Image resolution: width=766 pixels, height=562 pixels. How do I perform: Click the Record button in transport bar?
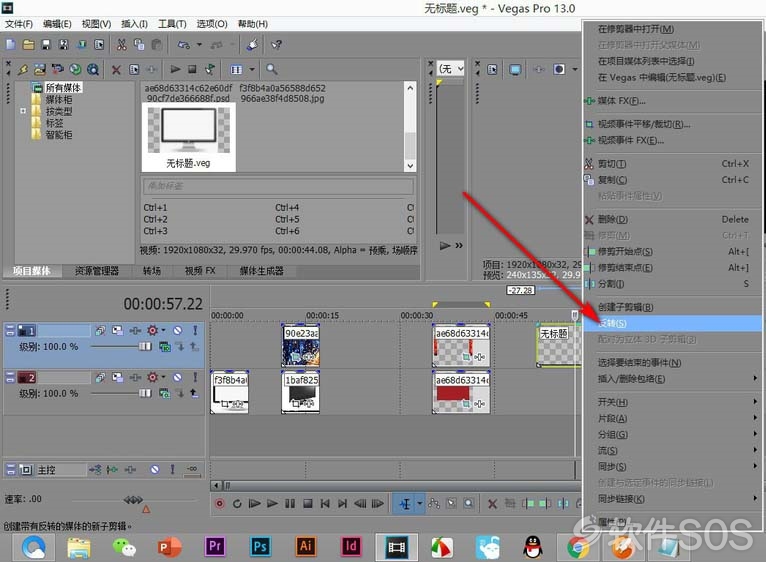click(x=220, y=503)
